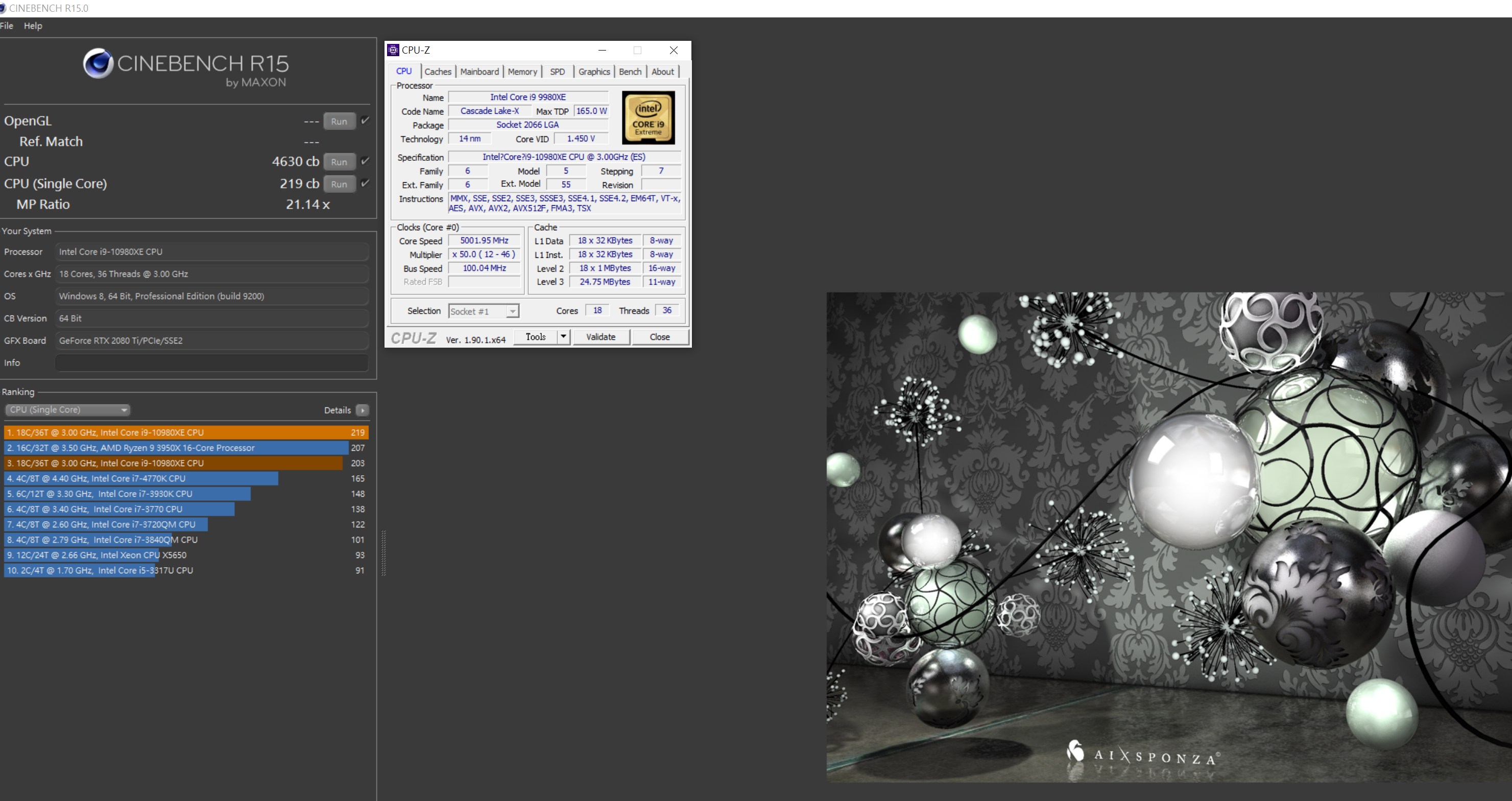Minimize the CPU-Z window
The image size is (1512, 801).
(x=602, y=51)
